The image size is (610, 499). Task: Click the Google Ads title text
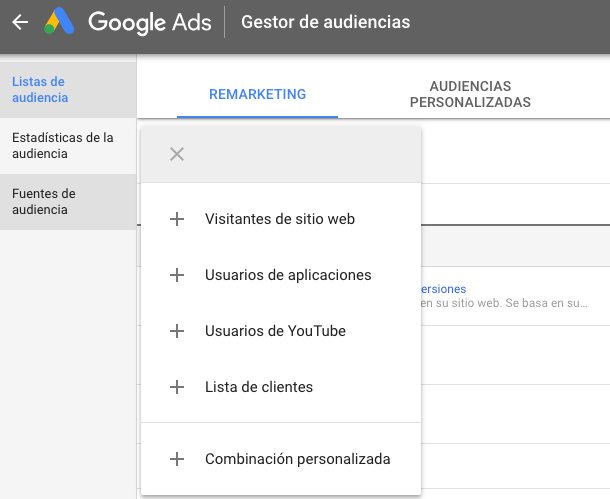150,22
